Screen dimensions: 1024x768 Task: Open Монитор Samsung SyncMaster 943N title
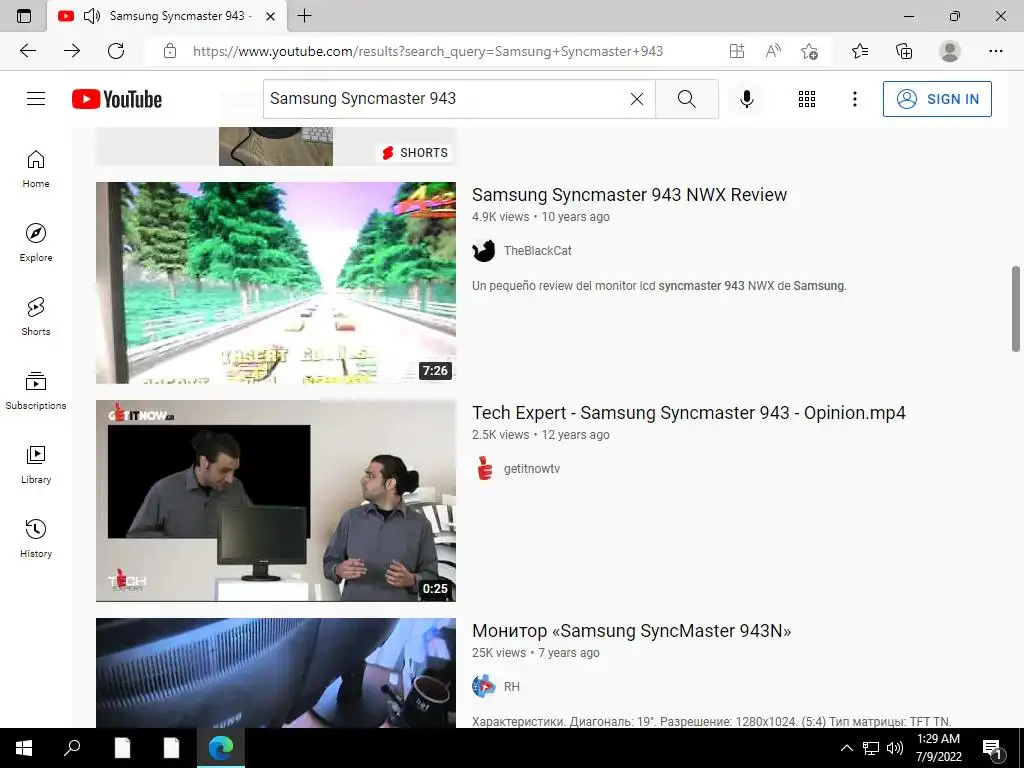pyautogui.click(x=632, y=631)
